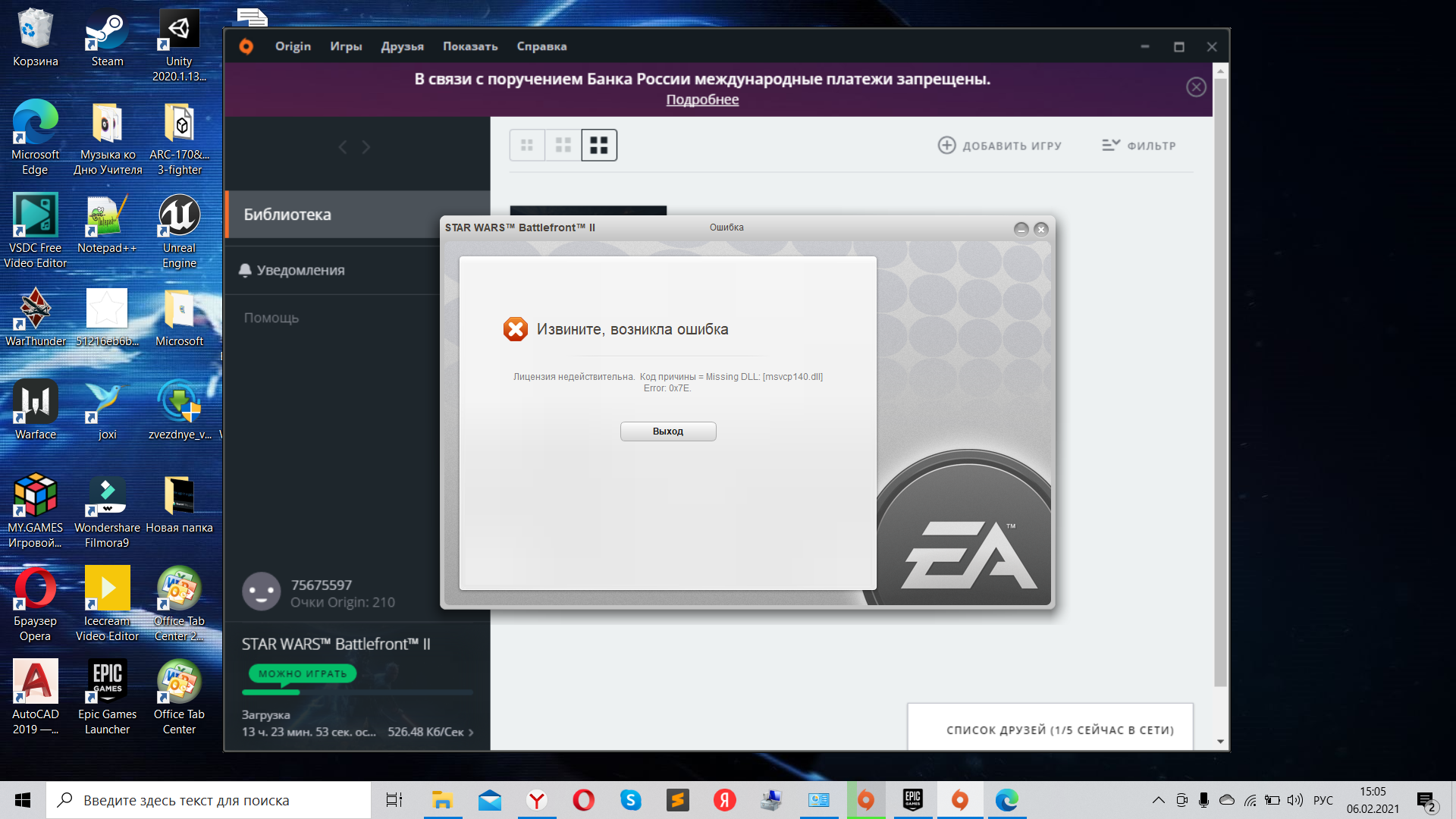The height and width of the screenshot is (819, 1456).
Task: Click the taskbar search field
Action: pos(209,800)
